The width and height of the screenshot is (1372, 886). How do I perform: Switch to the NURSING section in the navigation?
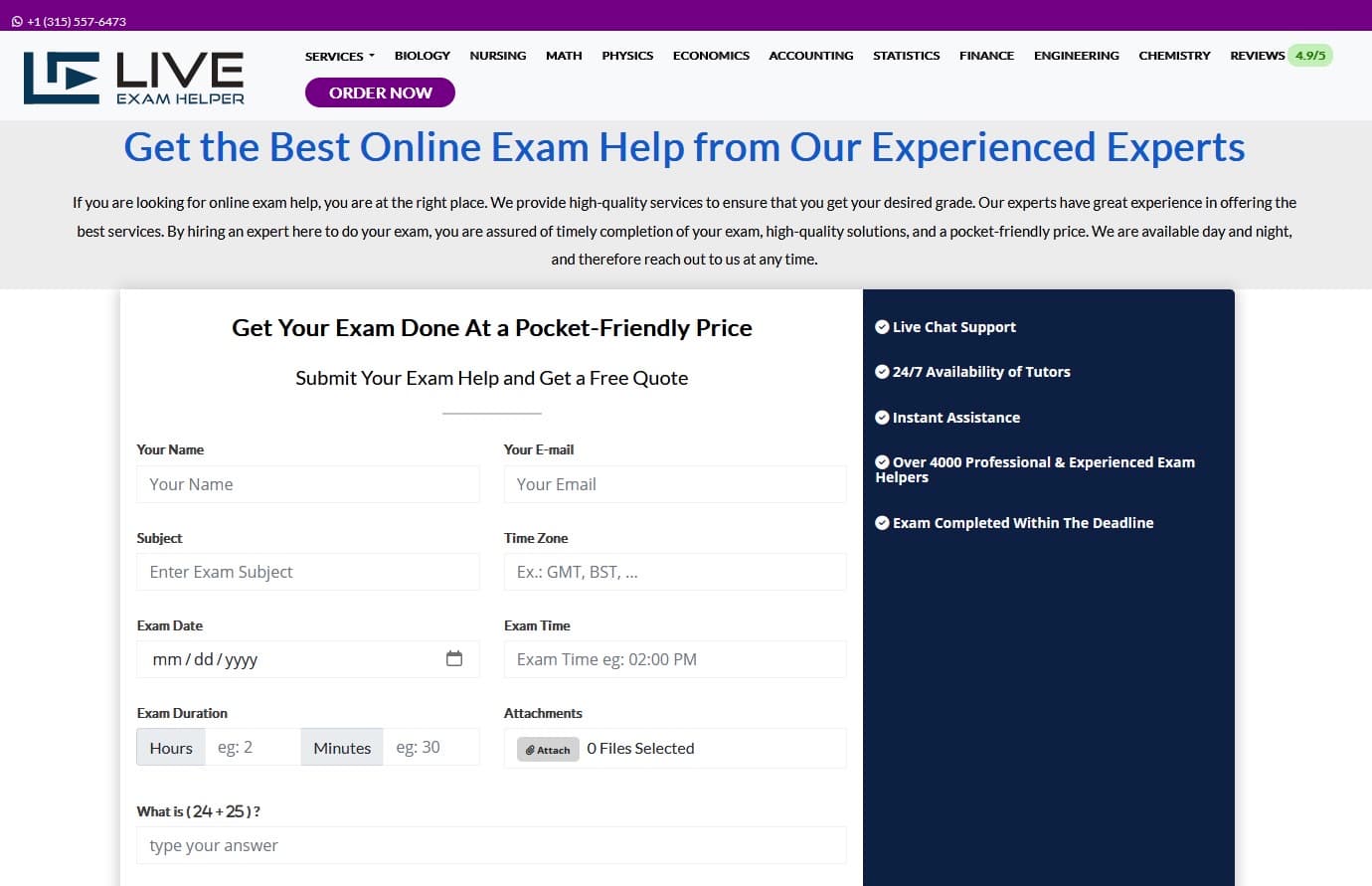tap(498, 56)
